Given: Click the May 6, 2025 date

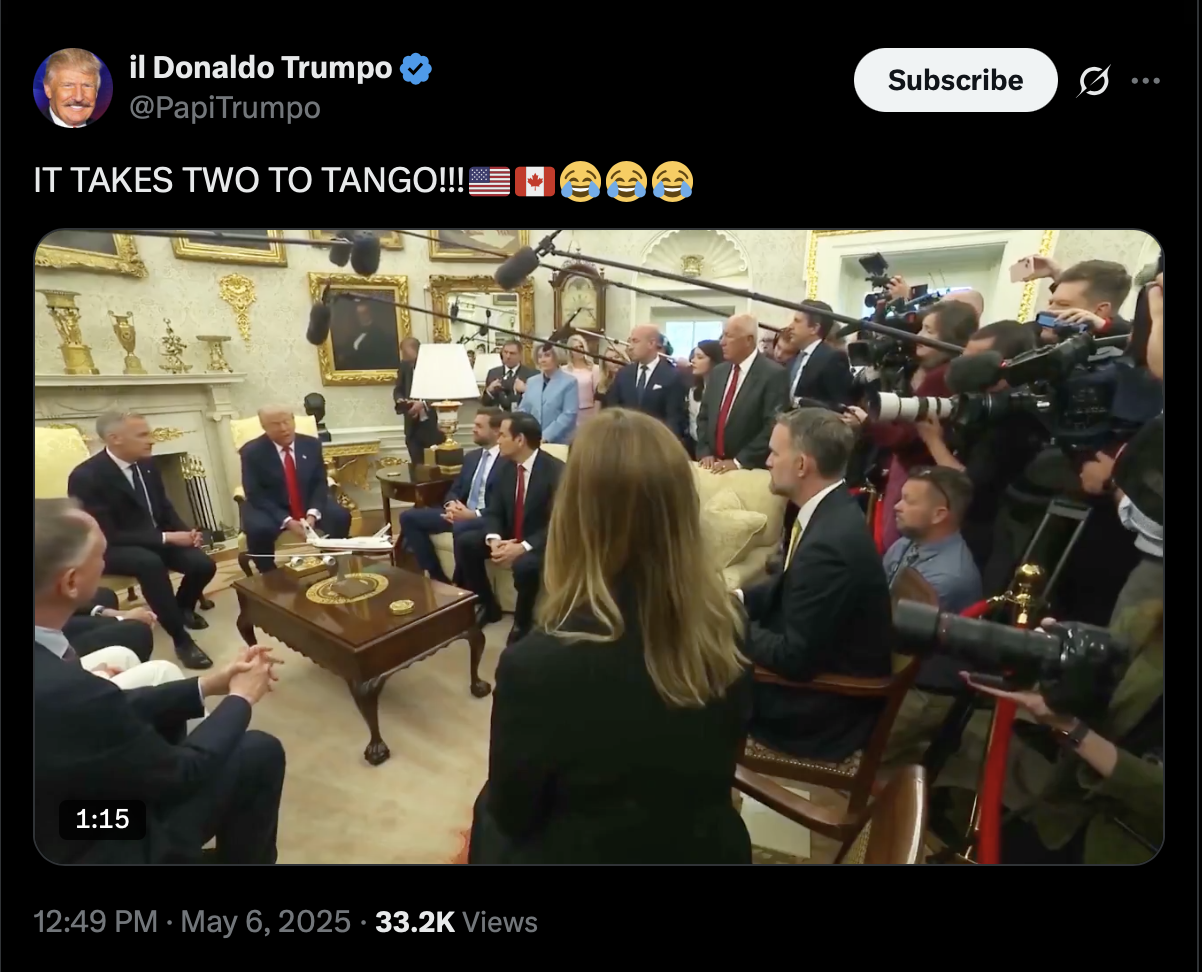Looking at the screenshot, I should coord(265,921).
